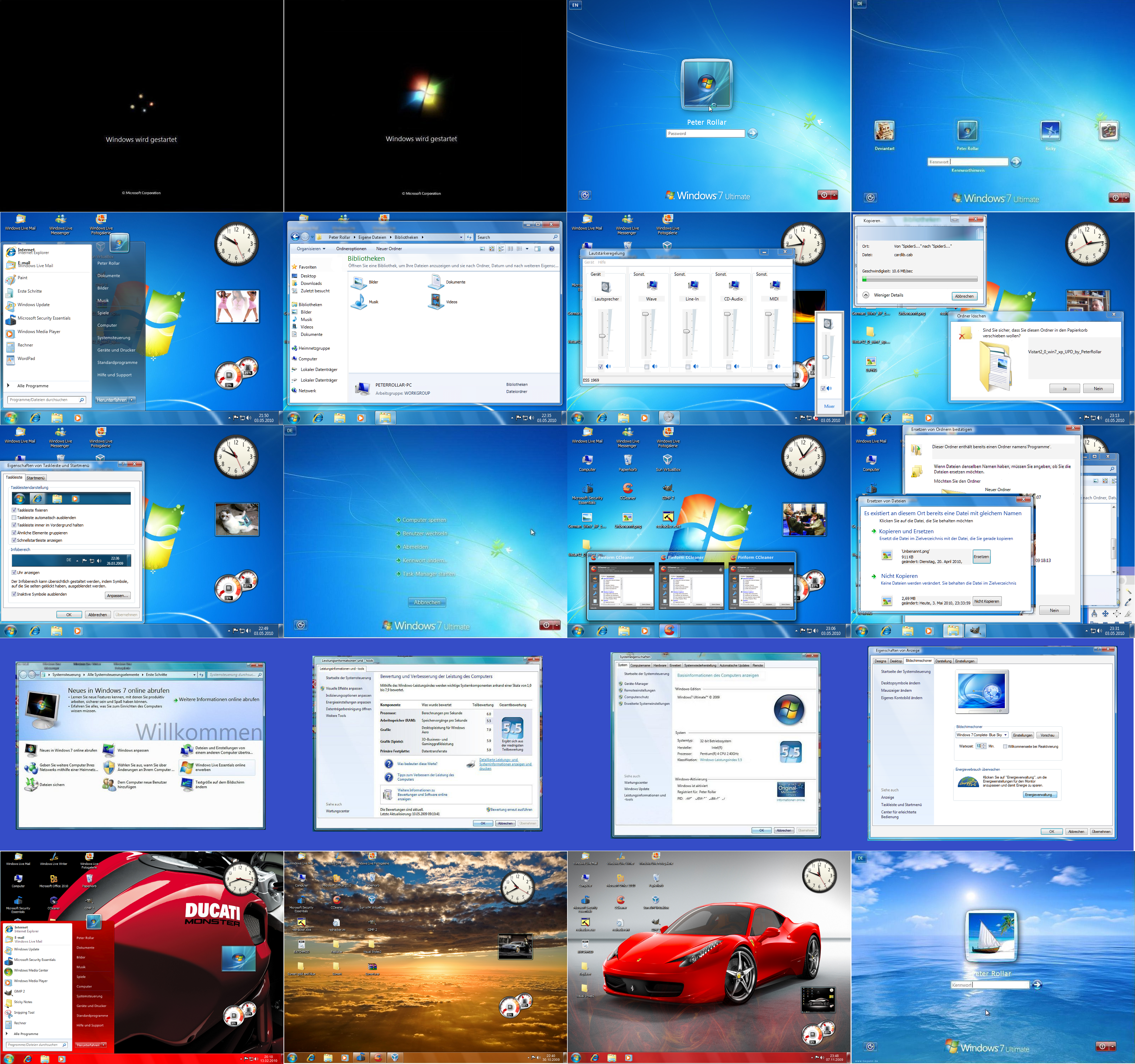1135x1064 pixels.
Task: Switch to the Startmenü tab
Action: coord(35,478)
